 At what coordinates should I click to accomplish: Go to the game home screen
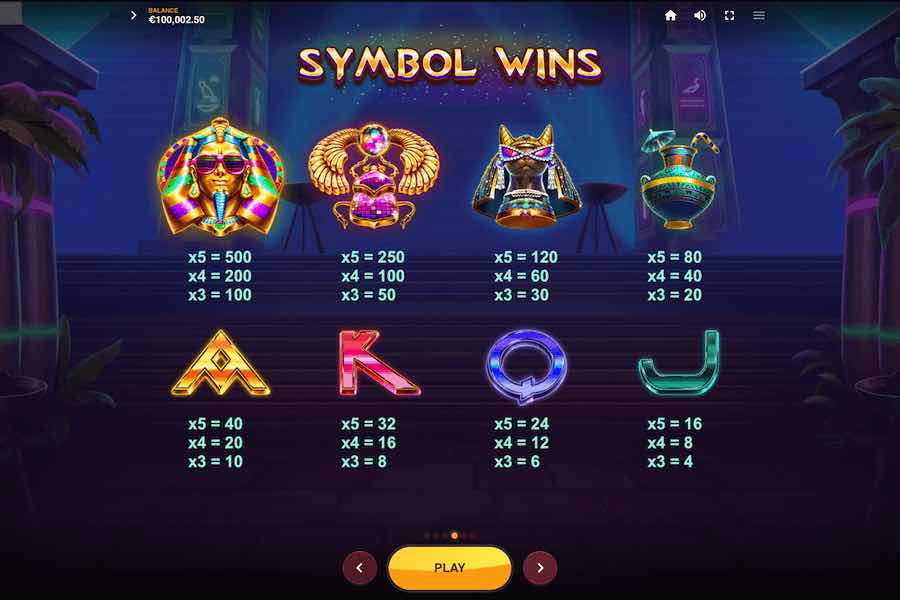pyautogui.click(x=670, y=16)
